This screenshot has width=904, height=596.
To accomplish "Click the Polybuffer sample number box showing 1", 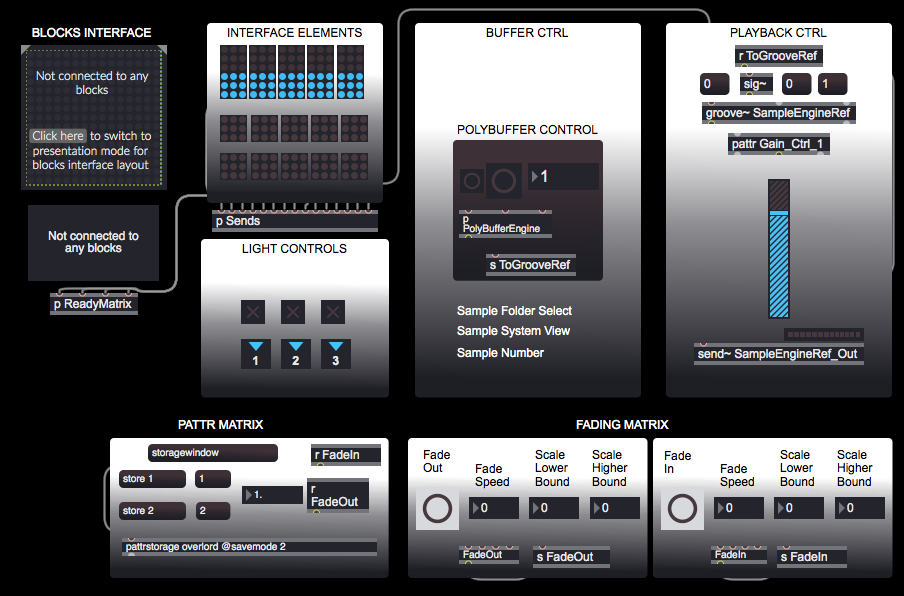I will (563, 176).
